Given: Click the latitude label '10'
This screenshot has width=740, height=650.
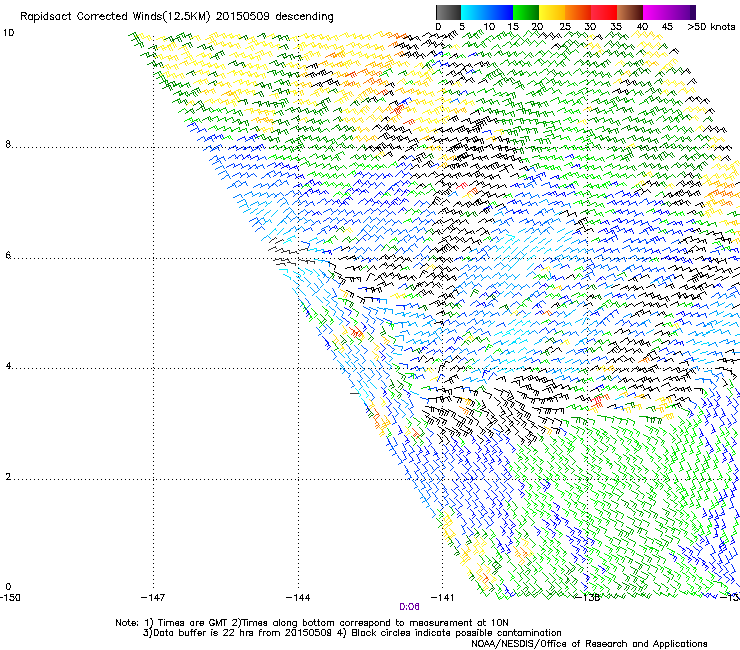Looking at the screenshot, I should 8,33.
